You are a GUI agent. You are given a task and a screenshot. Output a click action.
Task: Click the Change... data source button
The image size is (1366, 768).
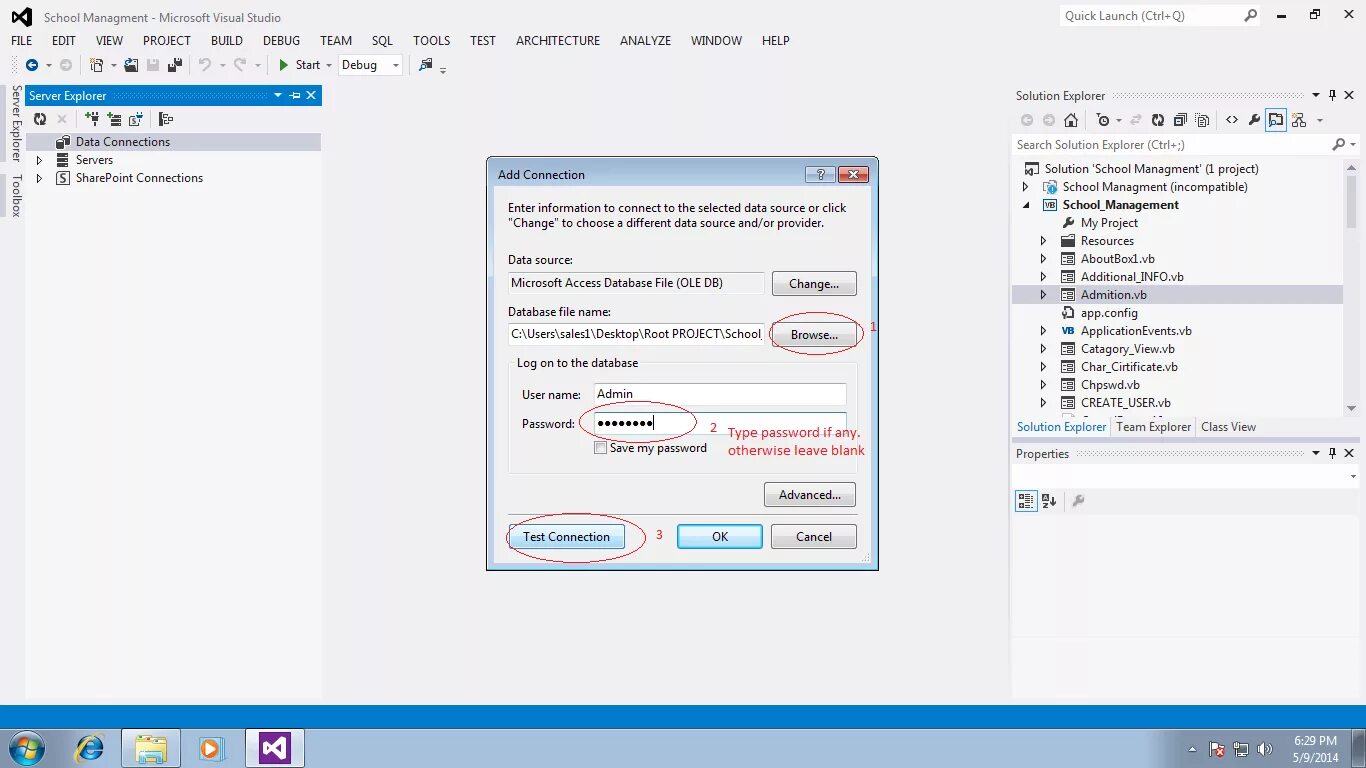(814, 283)
